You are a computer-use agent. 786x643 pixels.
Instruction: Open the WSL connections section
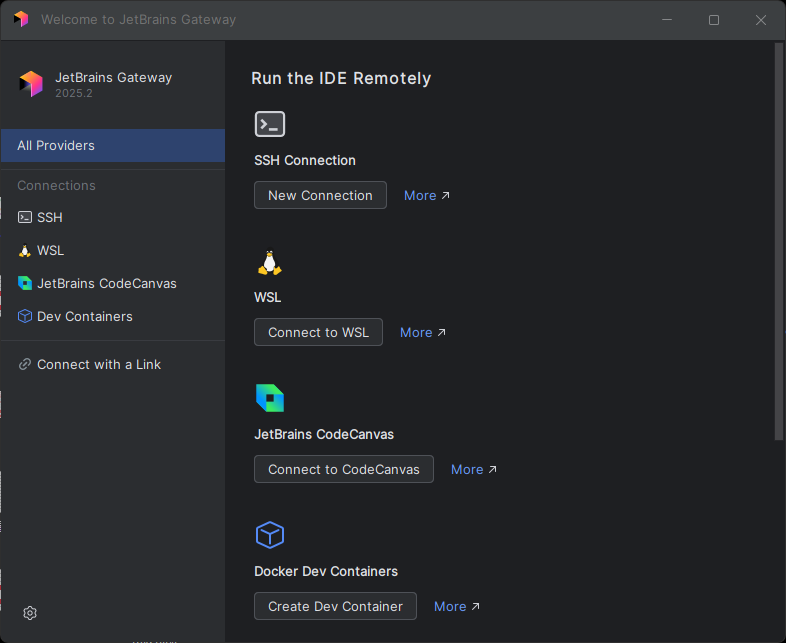113,250
